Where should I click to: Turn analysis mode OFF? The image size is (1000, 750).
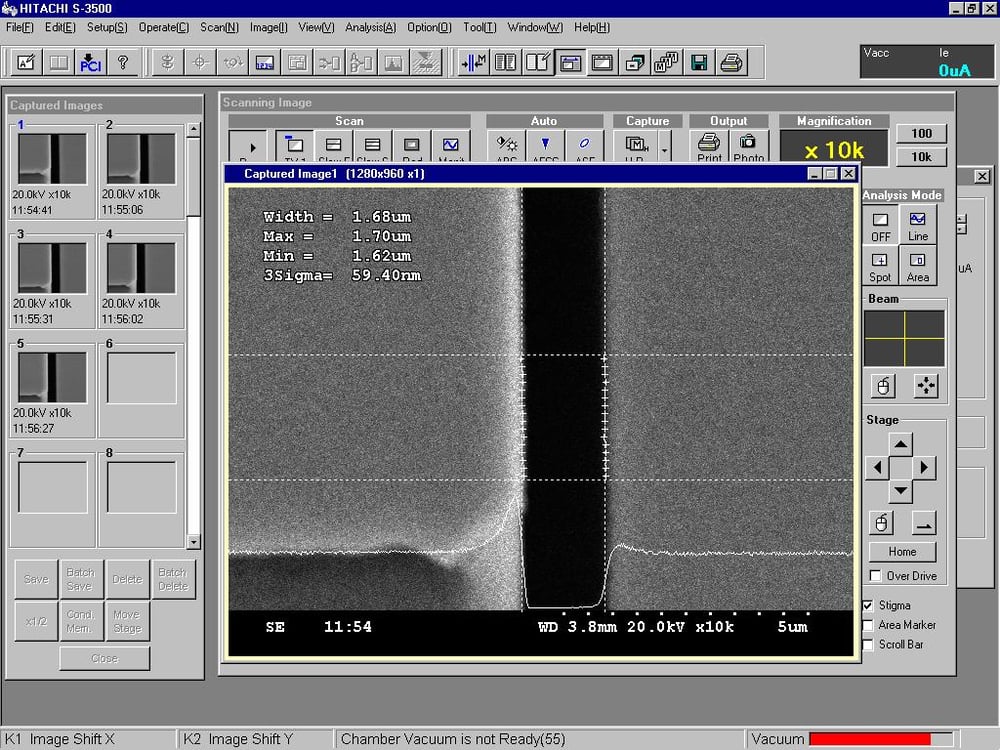[x=880, y=225]
